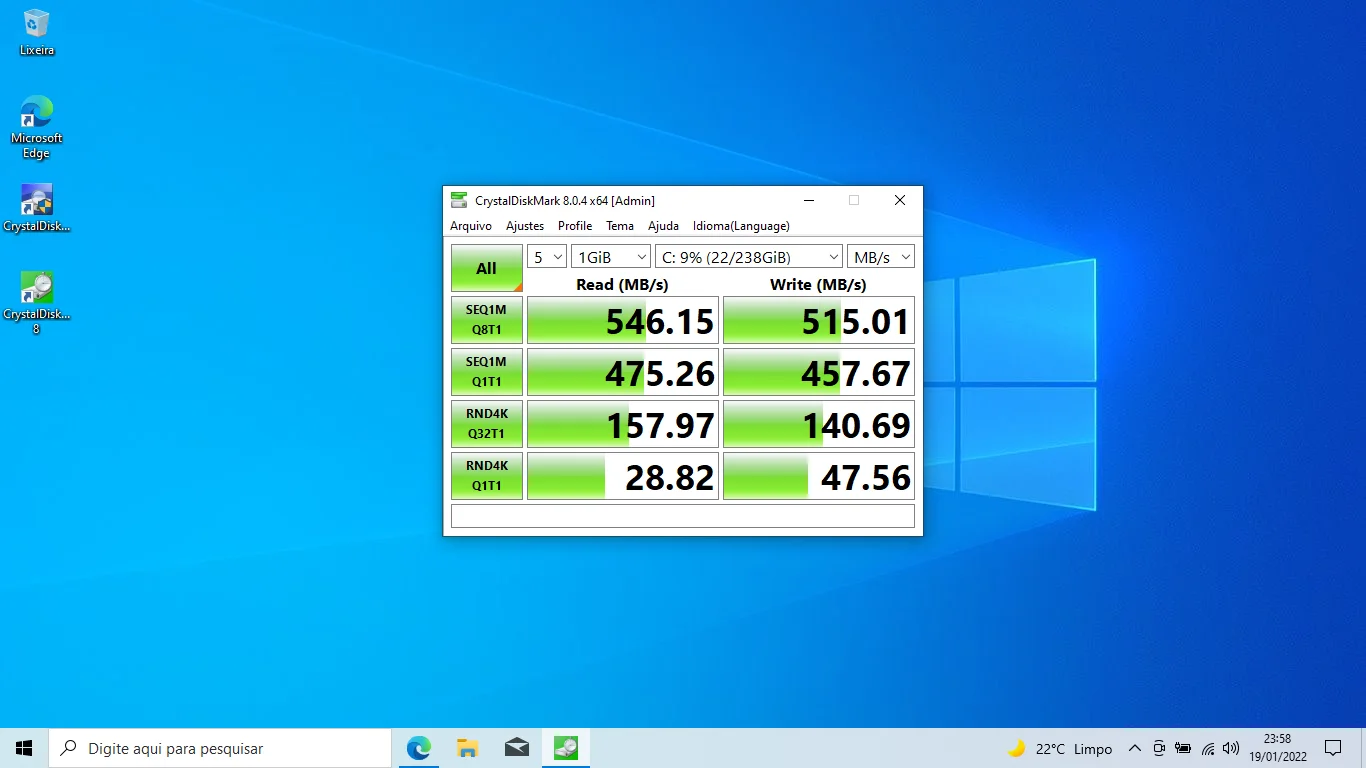Run all benchmarks with the All button
This screenshot has height=768, width=1366.
(x=487, y=268)
